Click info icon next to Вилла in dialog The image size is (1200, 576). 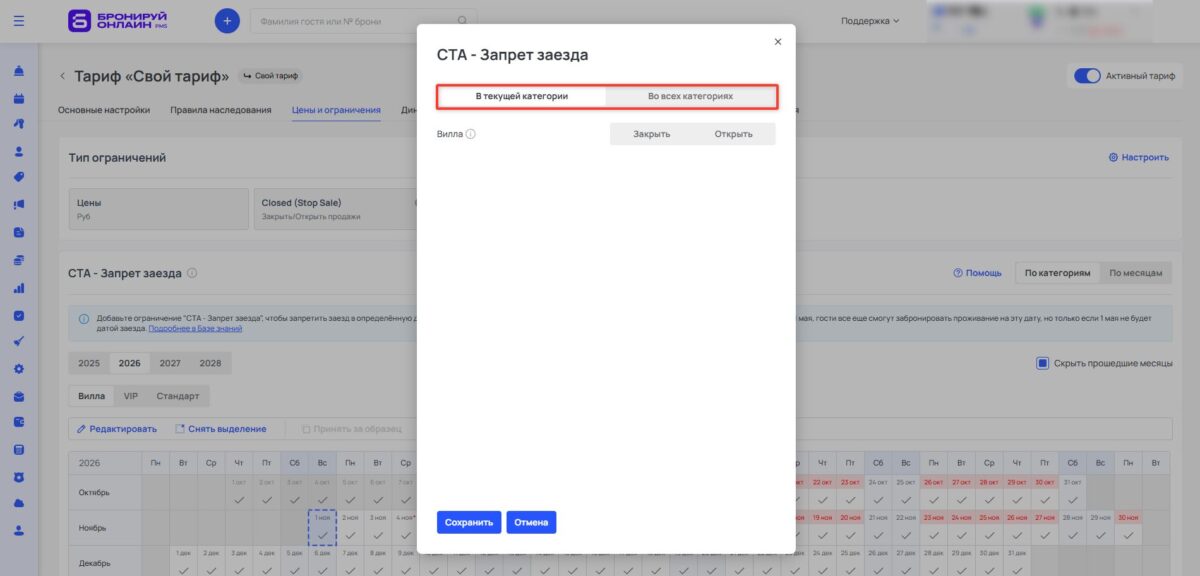click(470, 134)
